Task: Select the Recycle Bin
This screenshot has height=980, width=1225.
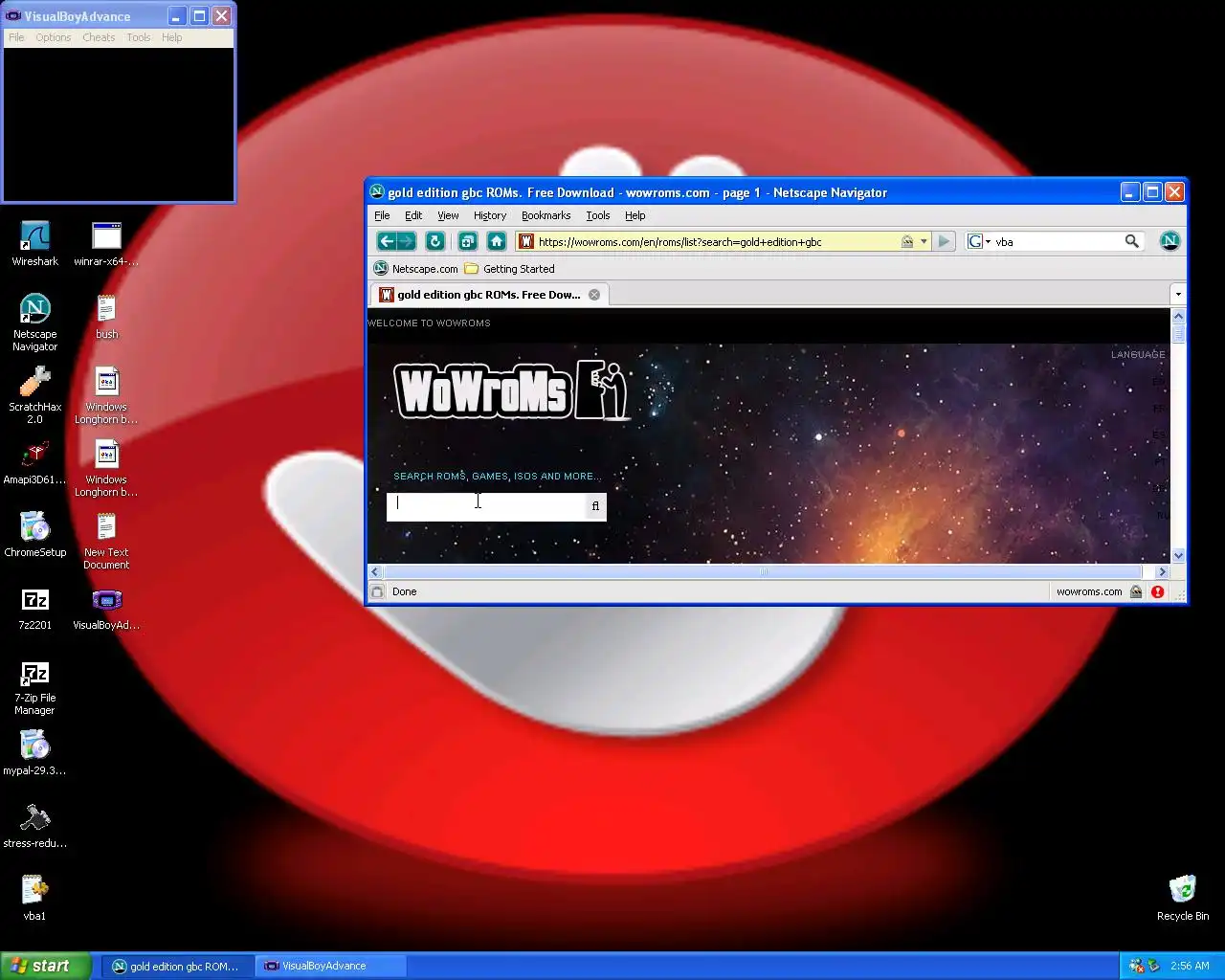Action: pyautogui.click(x=1183, y=899)
